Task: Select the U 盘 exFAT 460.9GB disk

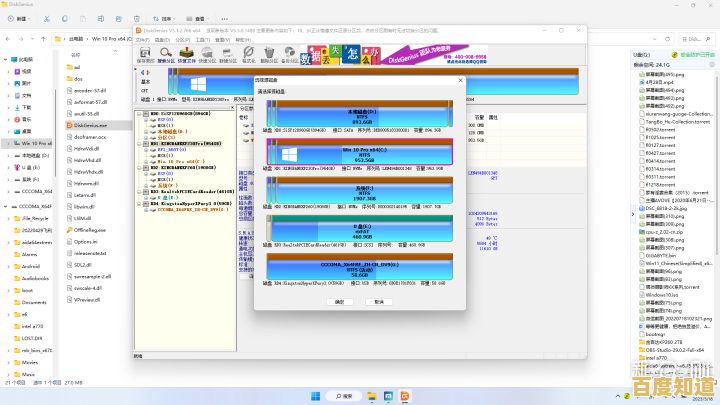Action: pyautogui.click(x=360, y=230)
